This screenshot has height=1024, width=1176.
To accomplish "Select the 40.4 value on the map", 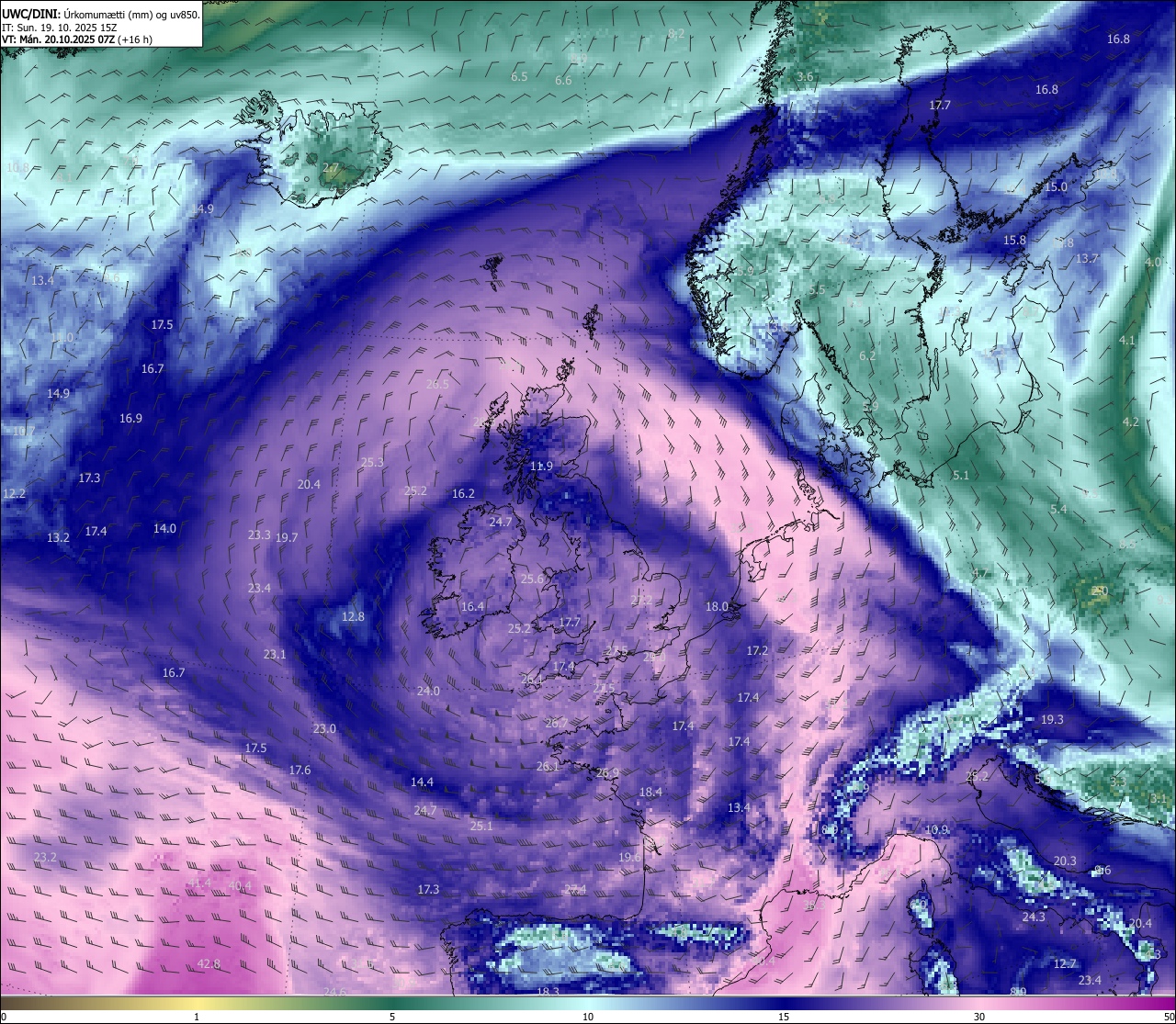I will [x=239, y=885].
